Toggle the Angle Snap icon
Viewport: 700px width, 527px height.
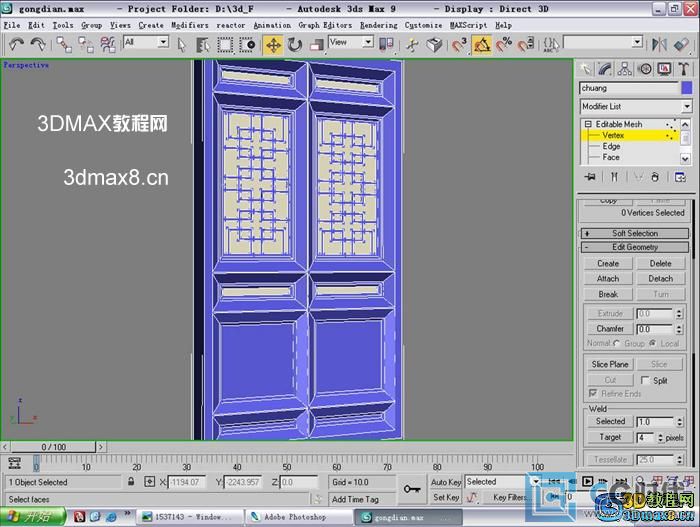coord(482,44)
